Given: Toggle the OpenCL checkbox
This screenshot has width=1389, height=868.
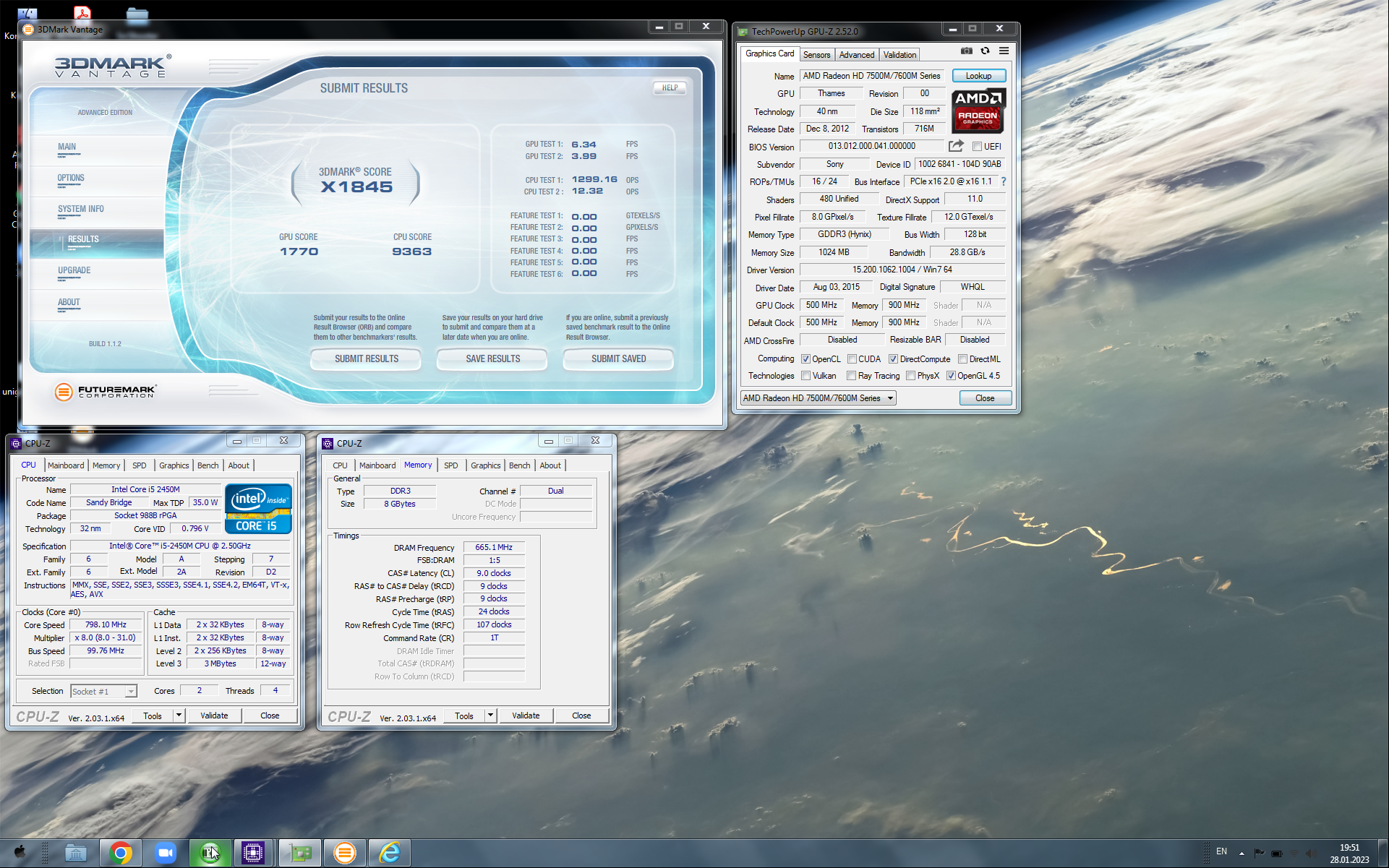Looking at the screenshot, I should pyautogui.click(x=805, y=359).
